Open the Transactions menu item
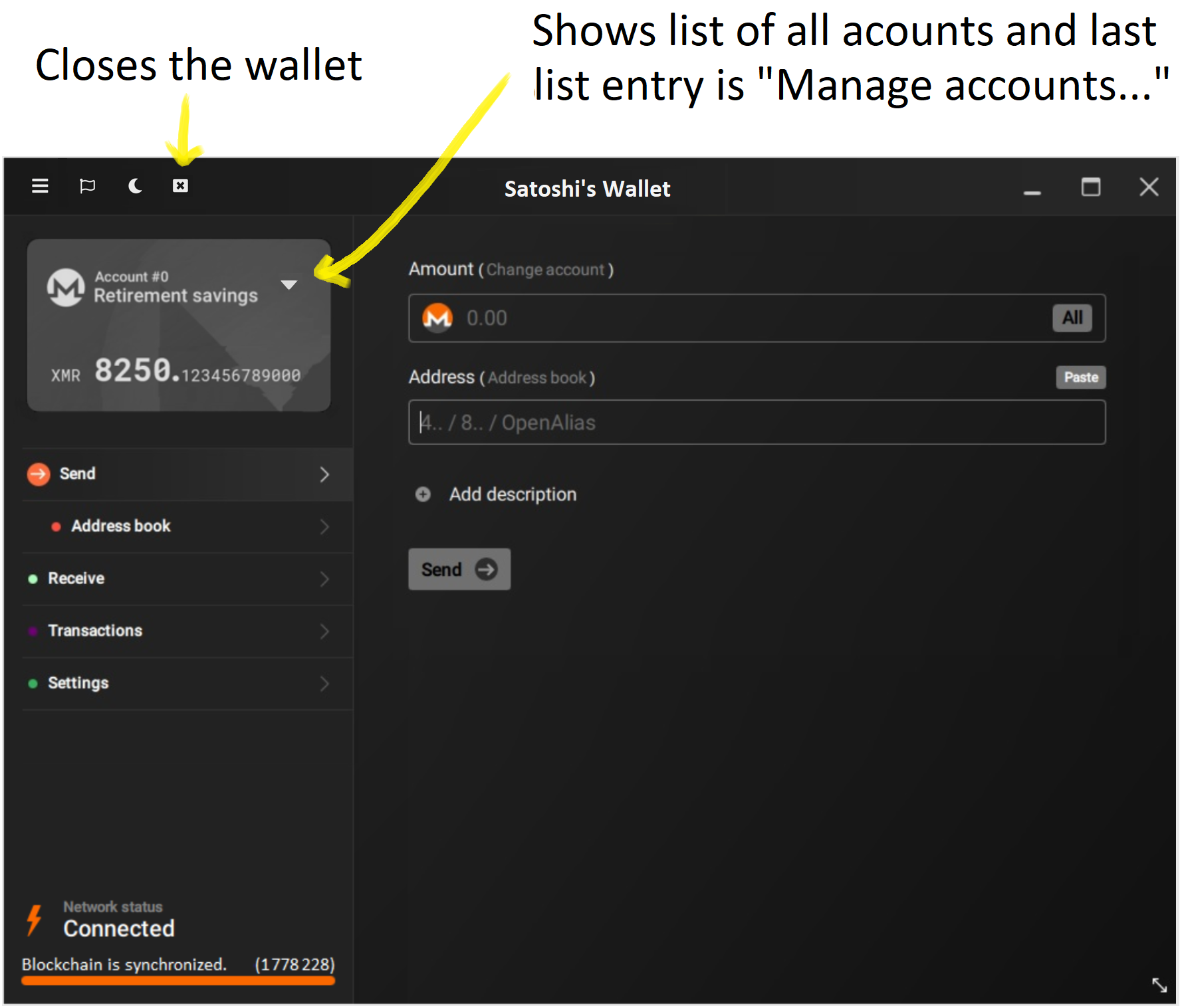 [x=187, y=631]
